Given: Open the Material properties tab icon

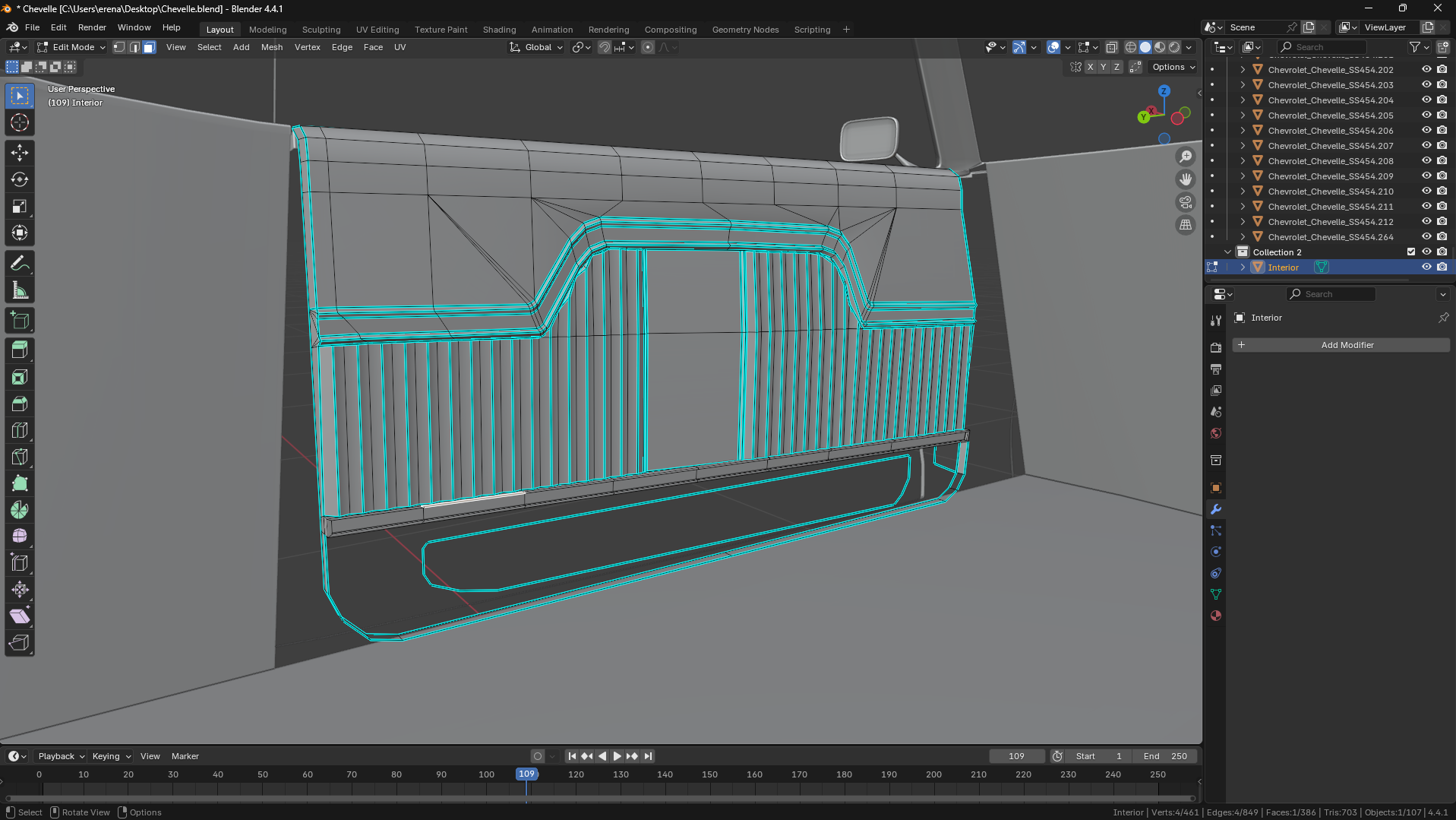Looking at the screenshot, I should click(x=1216, y=616).
